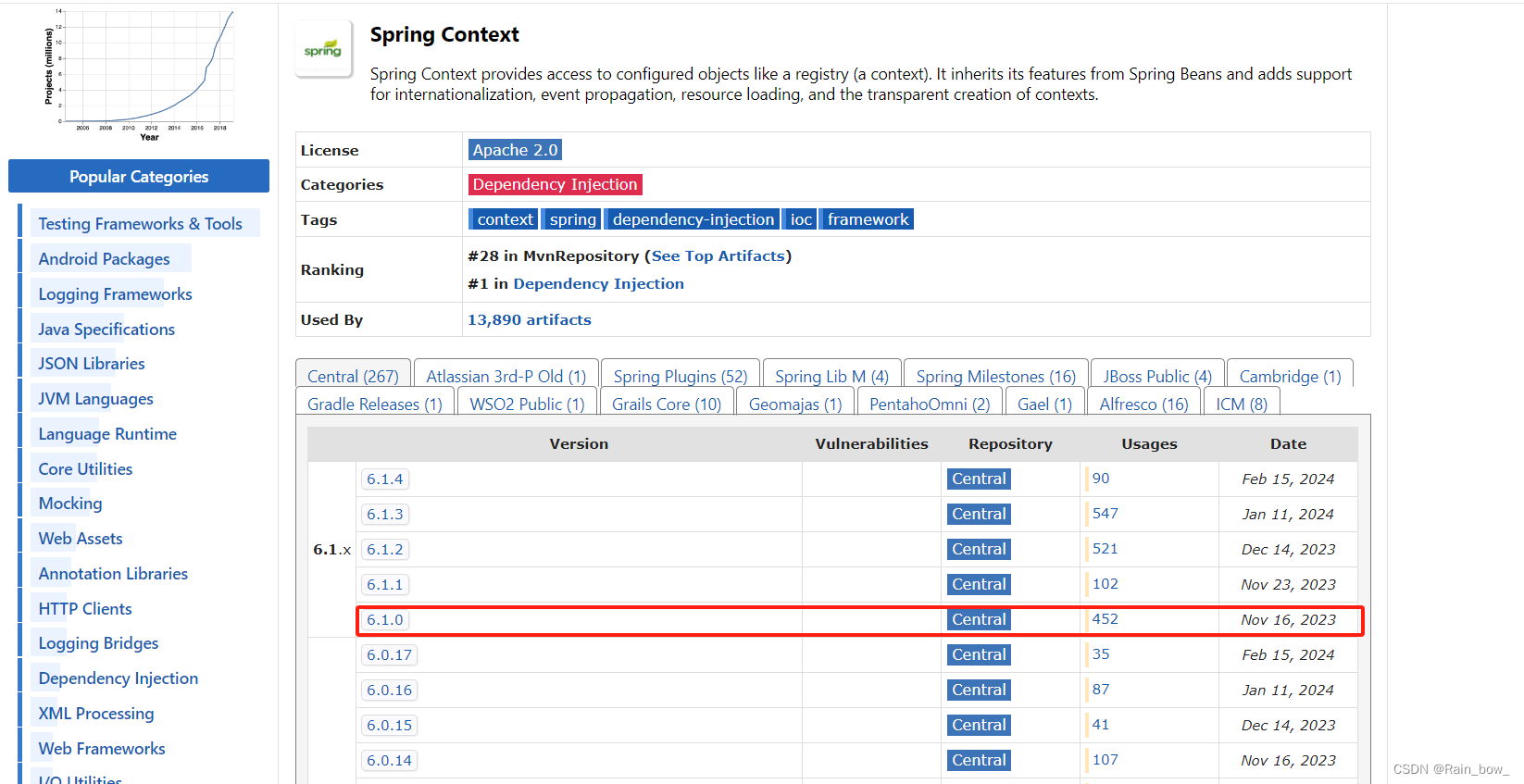Screen dimensions: 1524x784
Task: Switch to Spring Plugins (52) tab
Action: [681, 376]
